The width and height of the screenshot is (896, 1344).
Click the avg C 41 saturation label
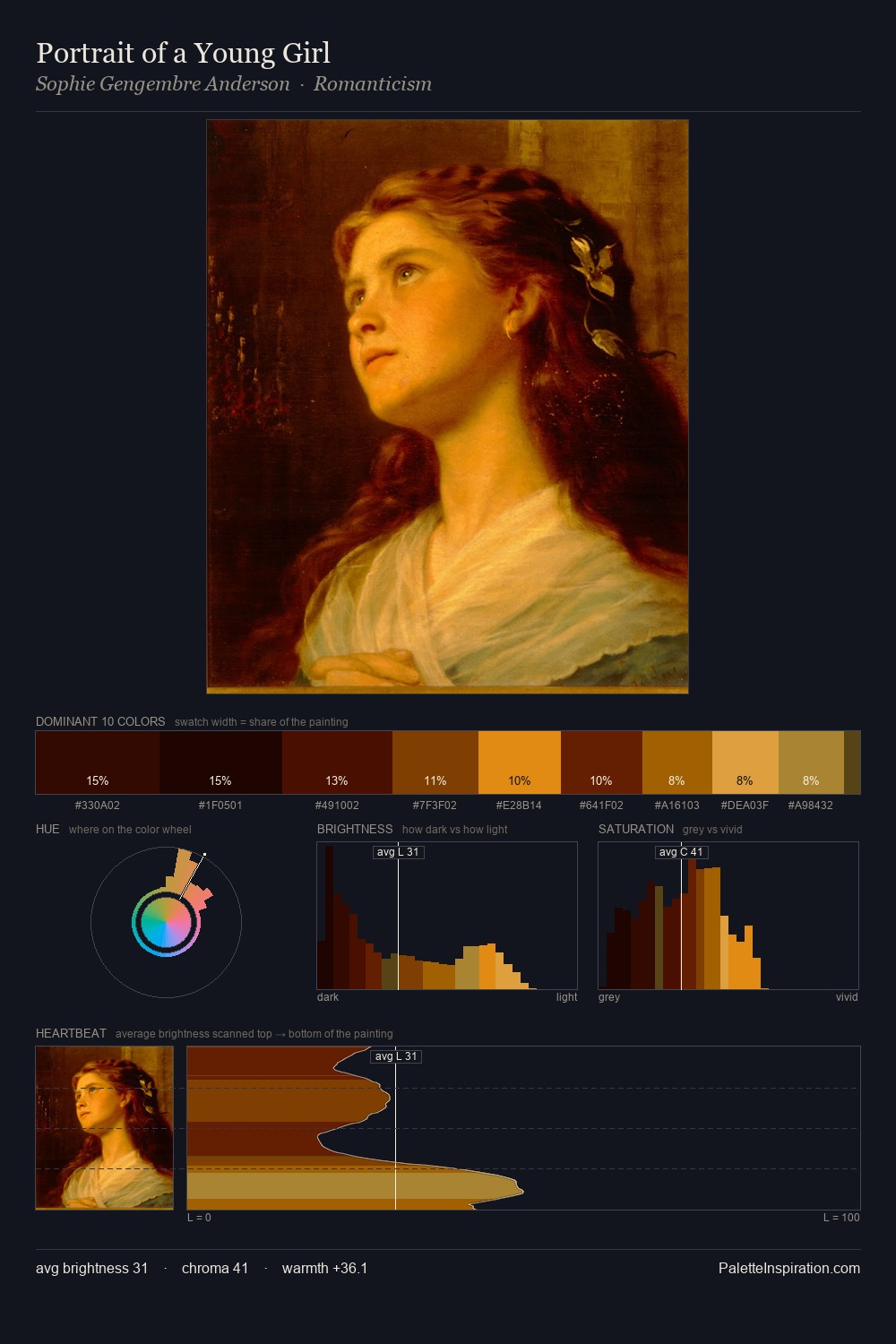(x=681, y=852)
